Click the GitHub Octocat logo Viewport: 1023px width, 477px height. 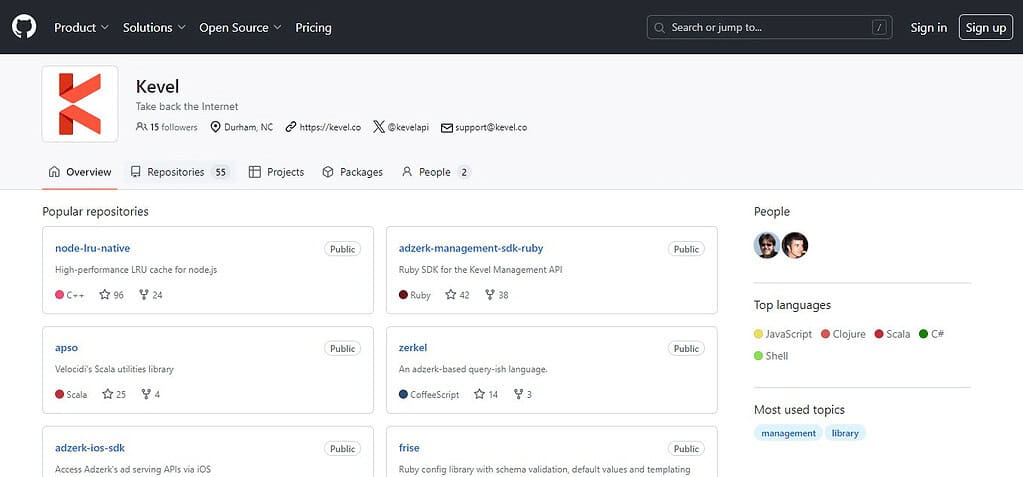pos(24,27)
